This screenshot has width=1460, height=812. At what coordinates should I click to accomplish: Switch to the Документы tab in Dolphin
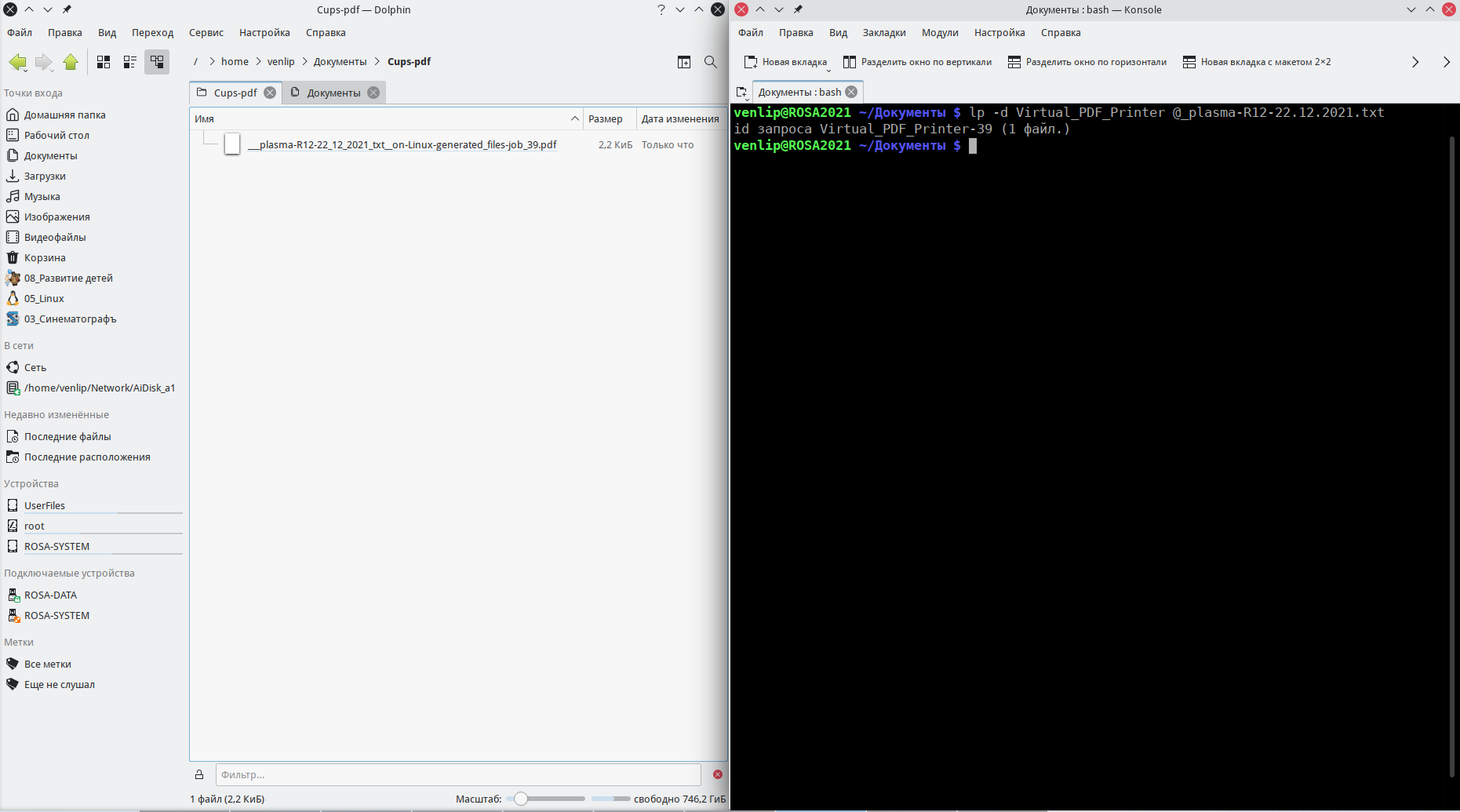(x=333, y=93)
